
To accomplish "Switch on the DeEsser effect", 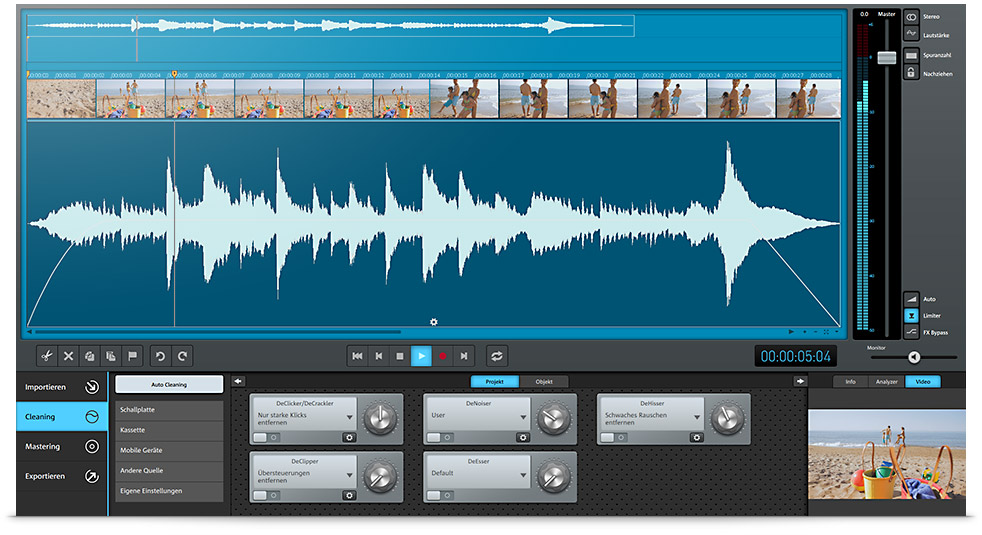I will click(440, 495).
